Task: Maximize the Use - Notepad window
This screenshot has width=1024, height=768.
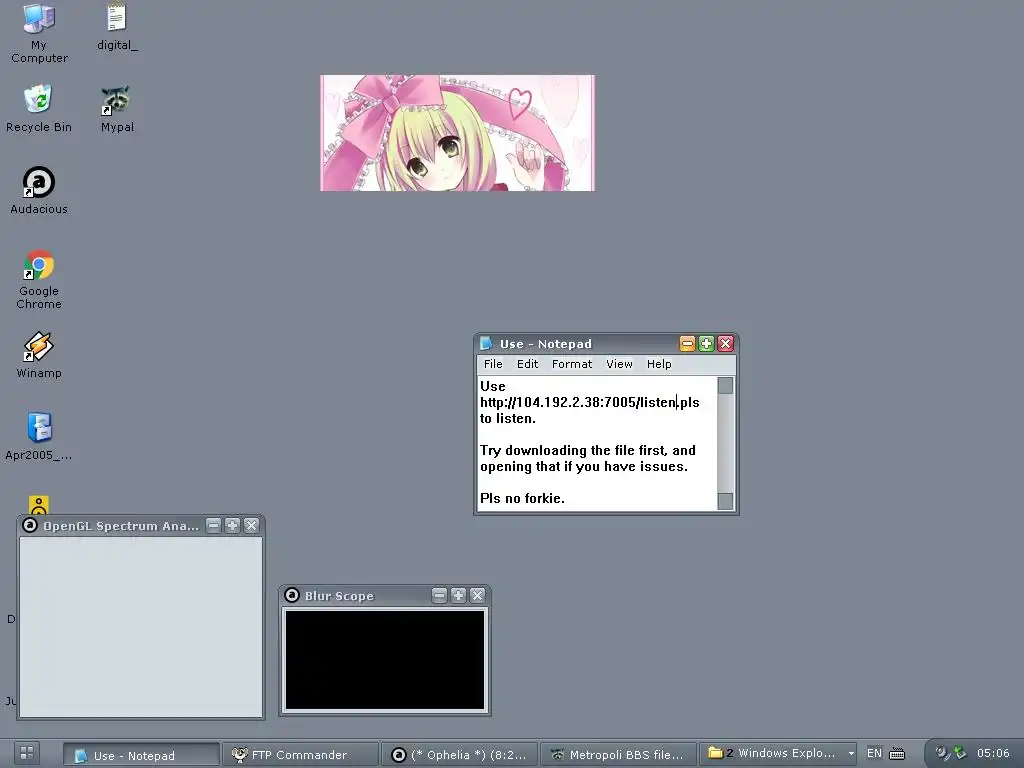Action: (x=706, y=344)
